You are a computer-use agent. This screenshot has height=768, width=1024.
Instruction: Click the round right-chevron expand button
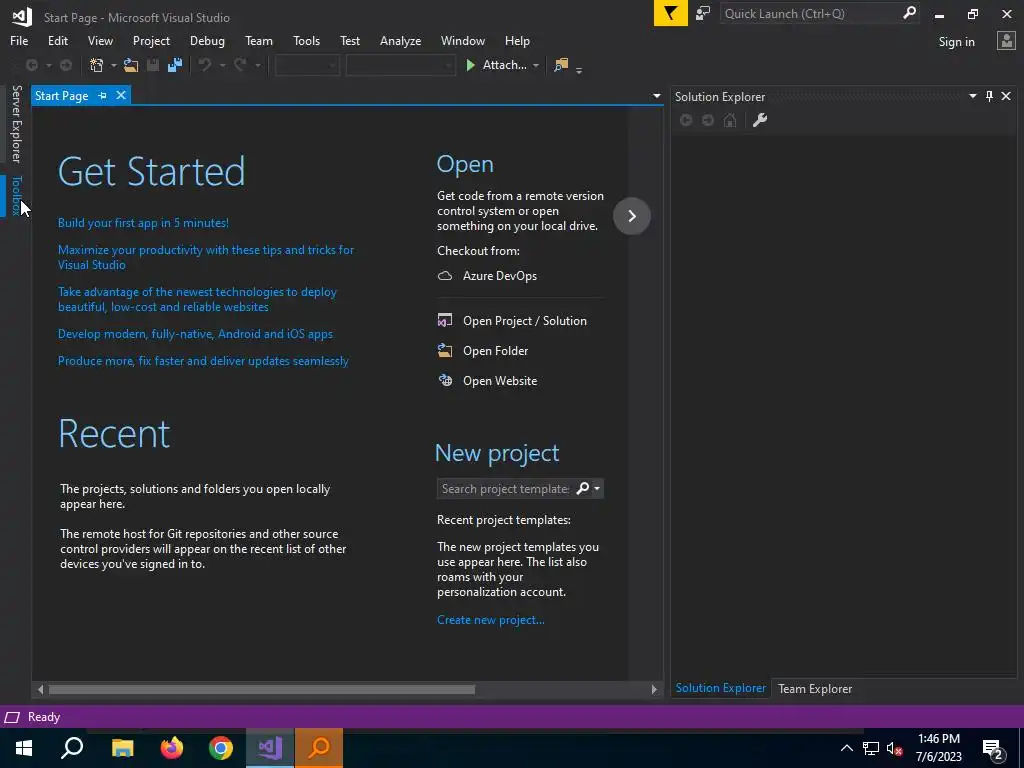[632, 216]
